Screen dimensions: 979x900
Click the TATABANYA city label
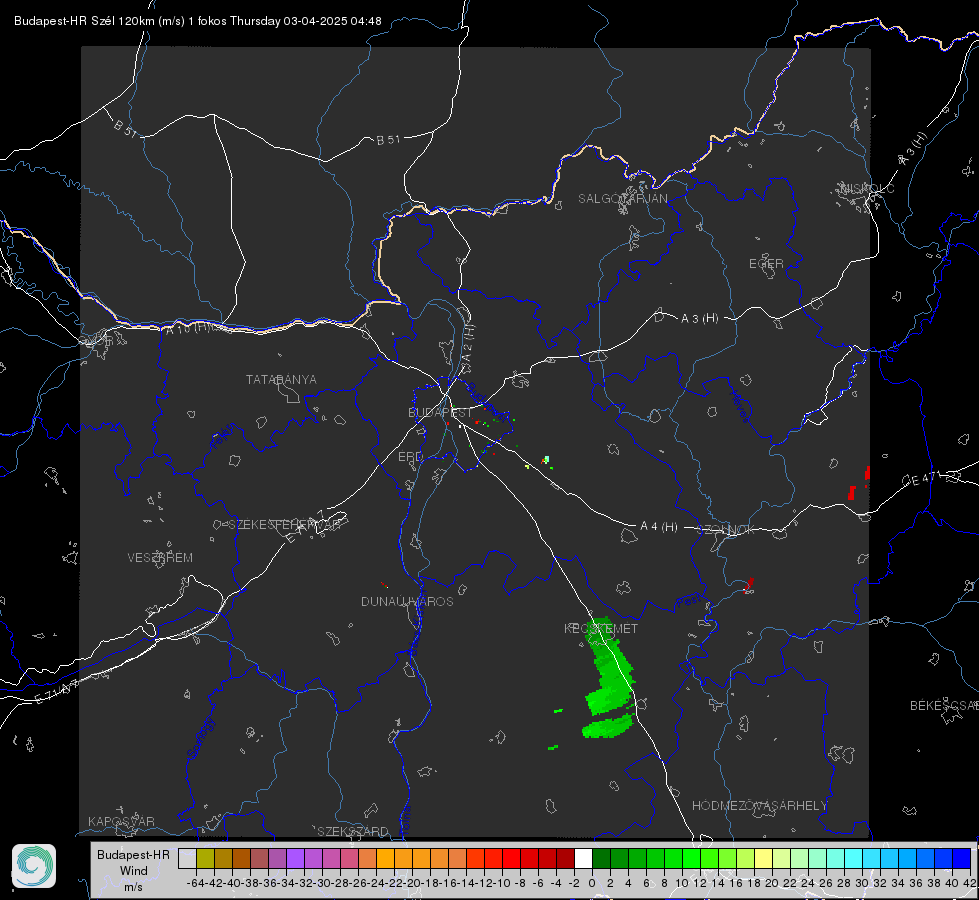click(281, 379)
